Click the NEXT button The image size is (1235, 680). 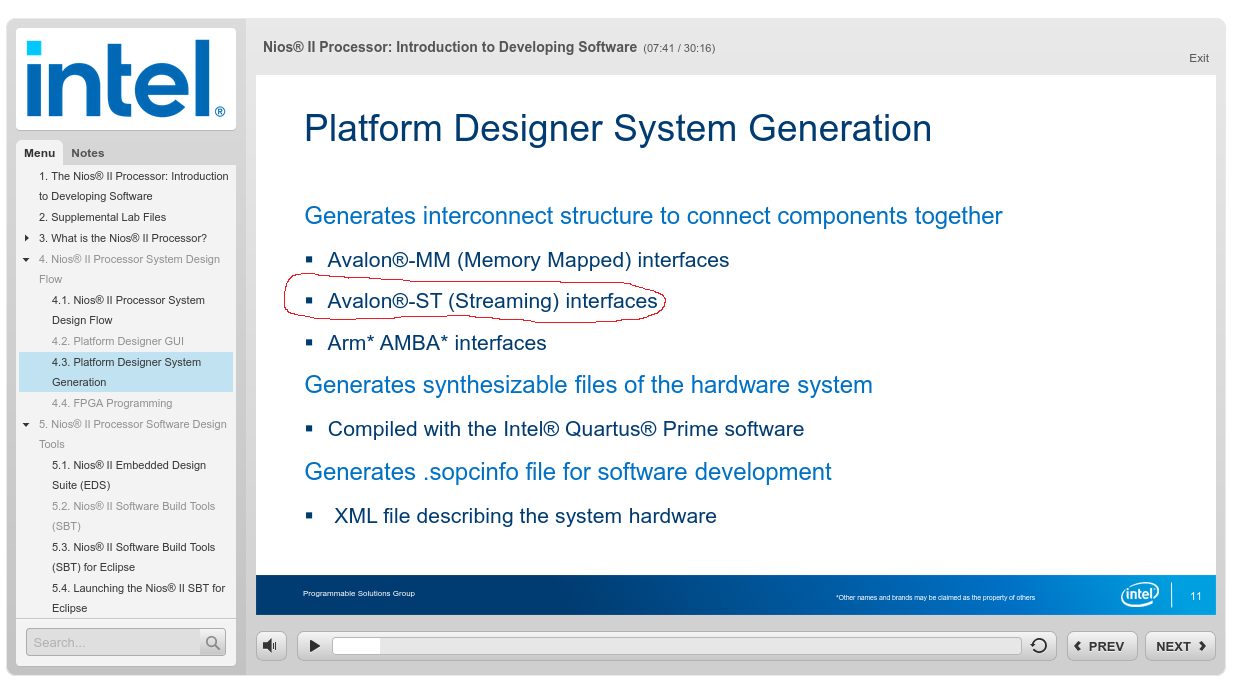(1180, 646)
